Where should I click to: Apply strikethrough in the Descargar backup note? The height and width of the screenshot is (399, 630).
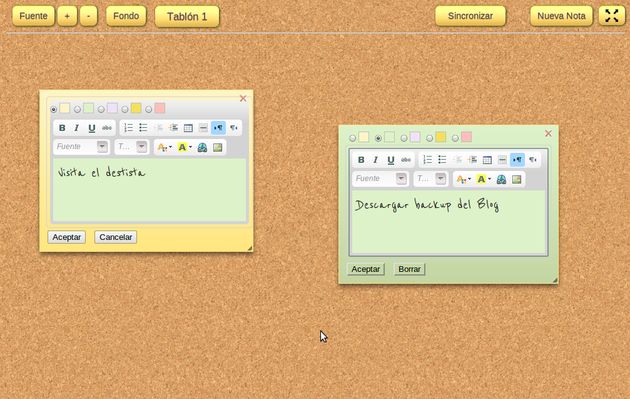click(x=406, y=160)
